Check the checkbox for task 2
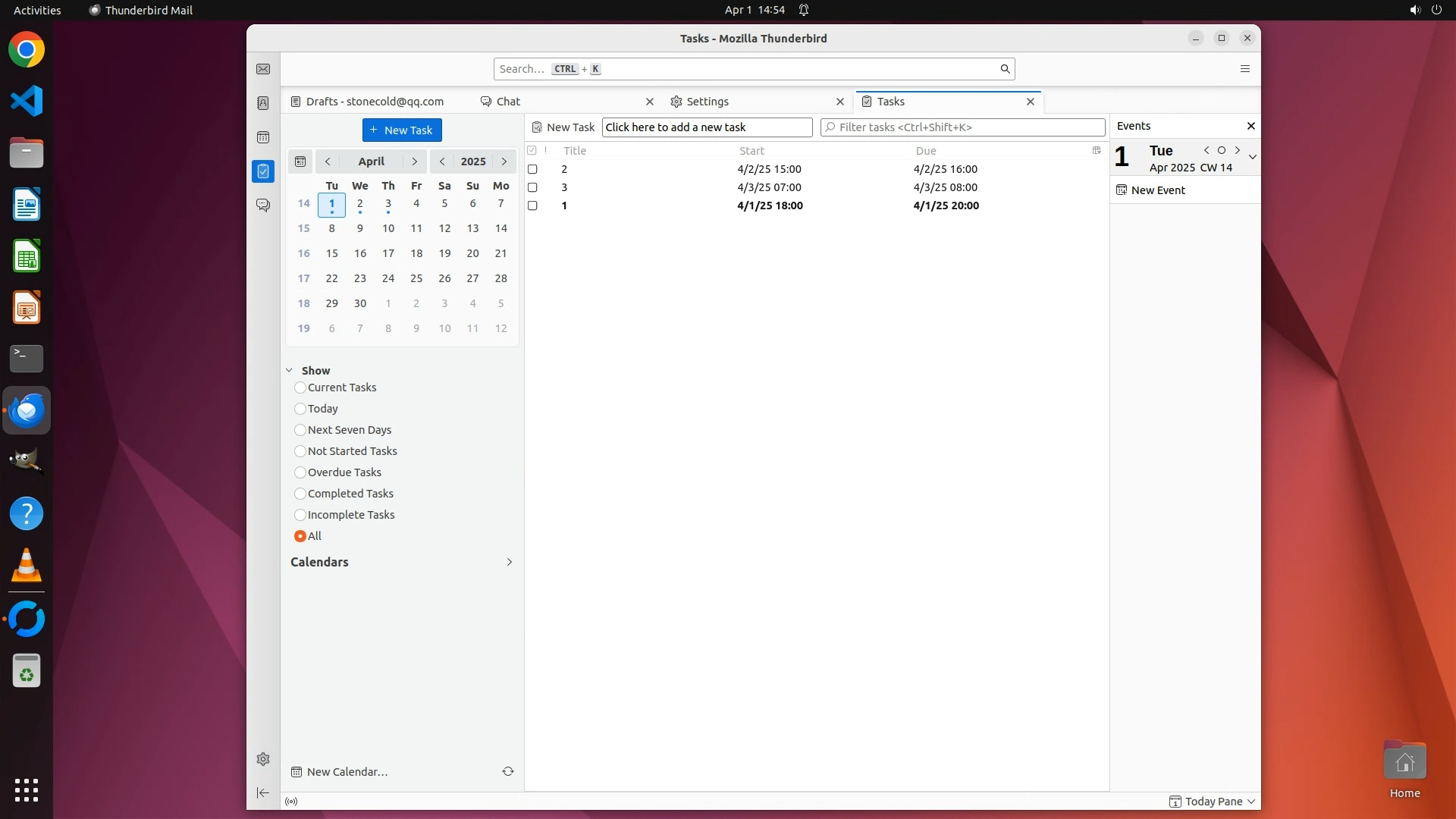The width and height of the screenshot is (1456, 819). coord(532,169)
